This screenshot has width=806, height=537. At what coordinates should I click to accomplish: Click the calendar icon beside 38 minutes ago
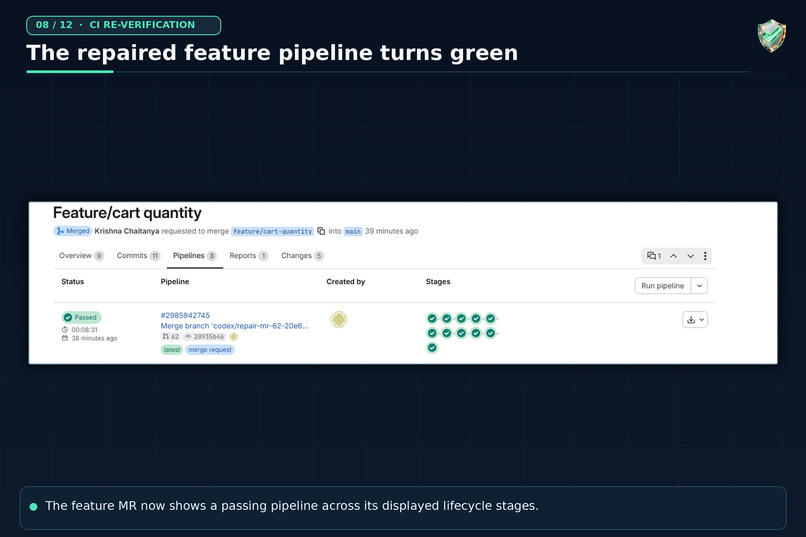(65, 338)
